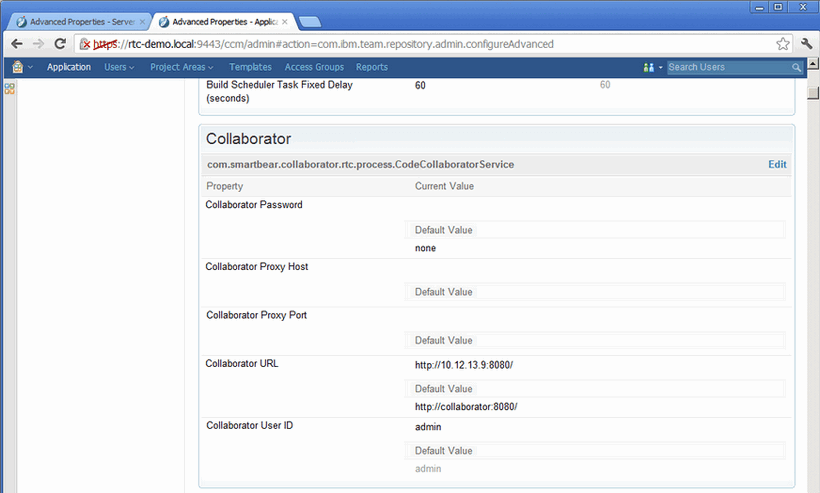The width and height of the screenshot is (820, 493).
Task: Open the Application menu
Action: pos(69,67)
